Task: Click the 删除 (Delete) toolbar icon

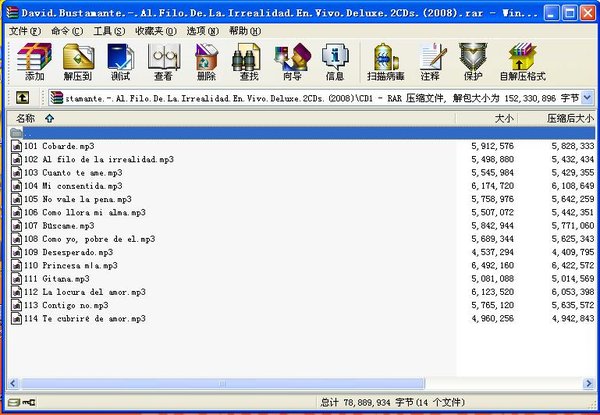Action: click(x=206, y=62)
